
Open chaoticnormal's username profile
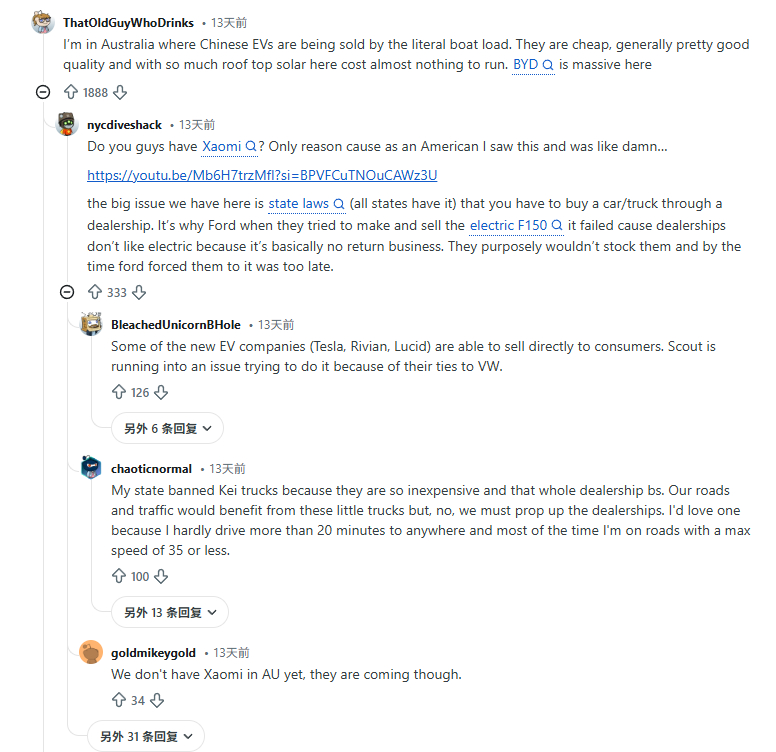pyautogui.click(x=153, y=468)
